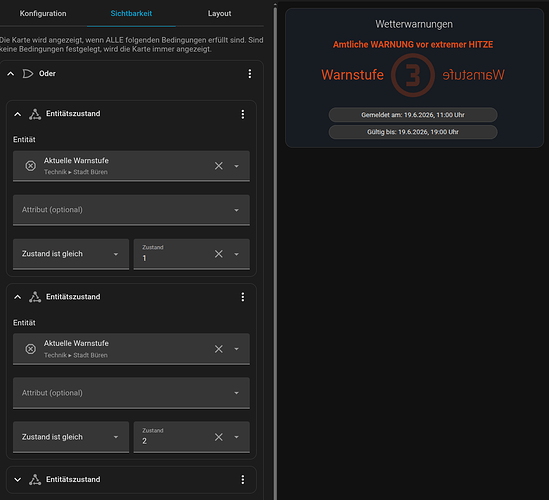Collapse the second Entitätszustand condition

[x=18, y=297]
